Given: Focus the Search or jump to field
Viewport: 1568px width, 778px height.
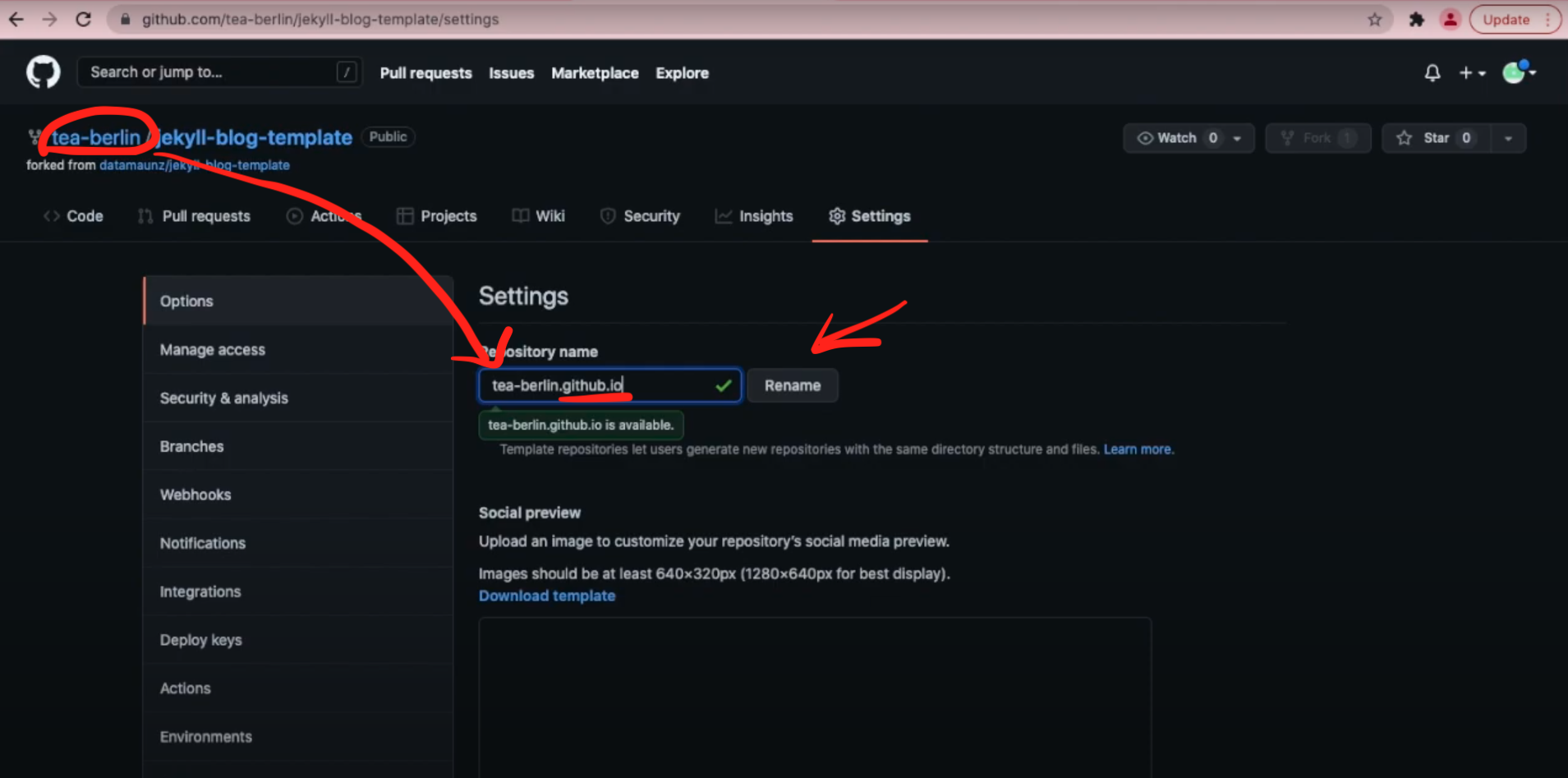Looking at the screenshot, I should 219,72.
